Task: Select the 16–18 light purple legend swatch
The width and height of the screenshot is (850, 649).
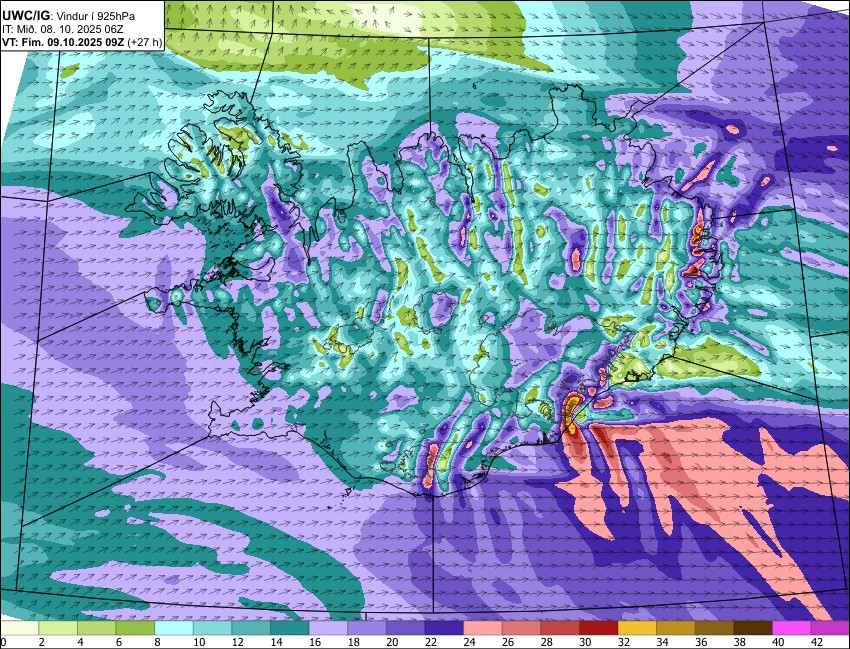Action: pos(328,628)
